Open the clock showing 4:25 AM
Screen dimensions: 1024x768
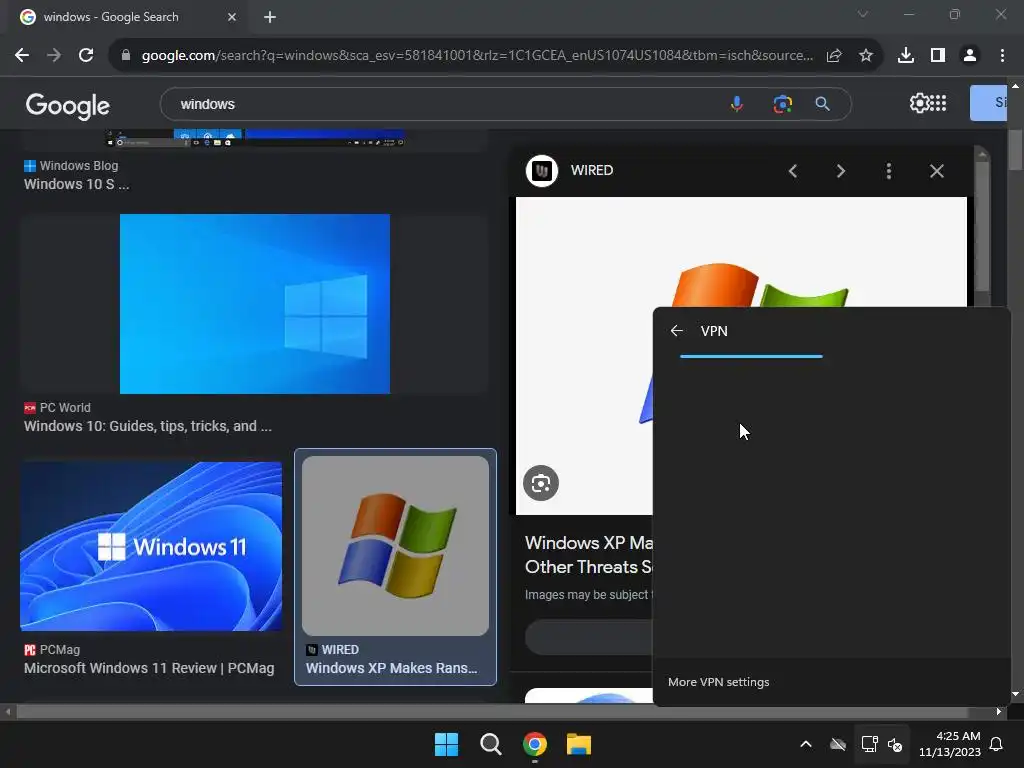[950, 744]
